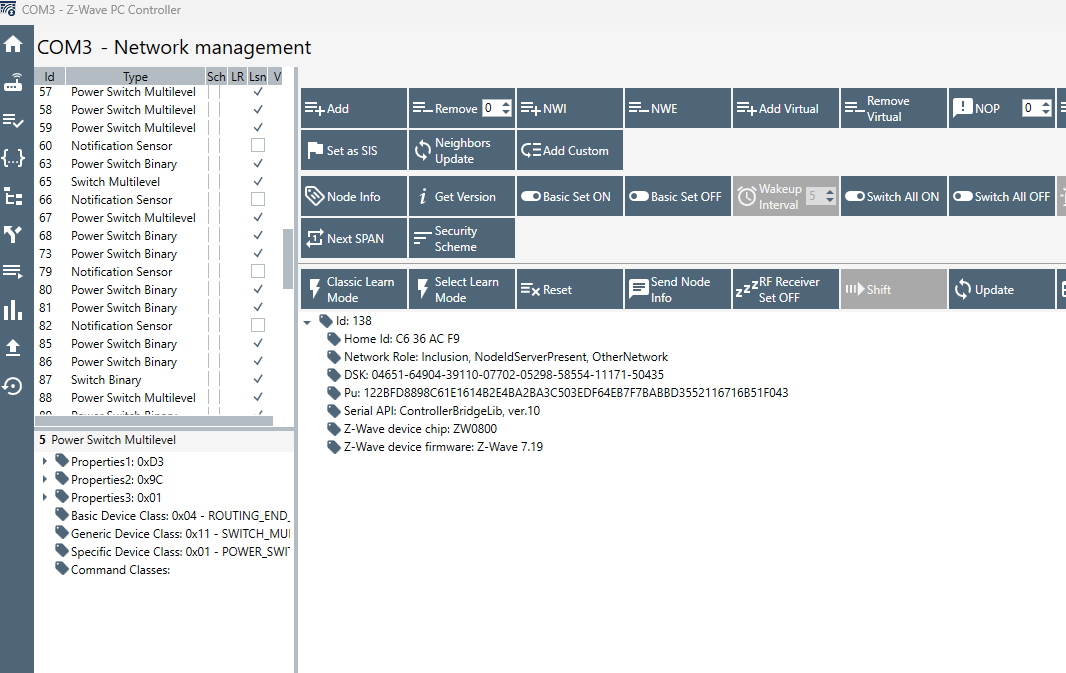Click the upload arrow sidebar icon
This screenshot has height=673, width=1066.
(x=13, y=347)
